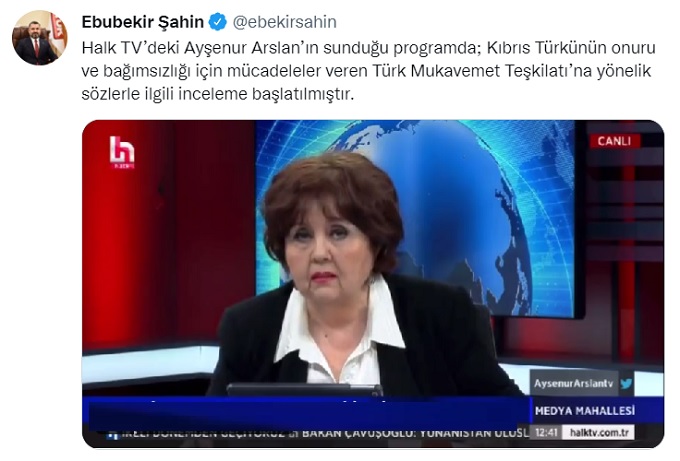
Task: Click the Halk TV logo in video
Action: 122,152
